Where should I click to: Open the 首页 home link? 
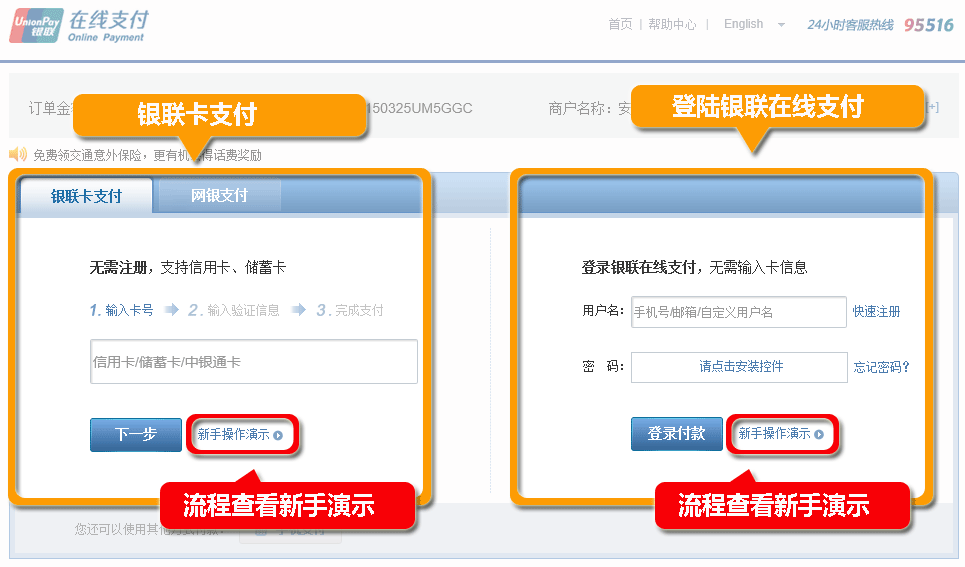point(620,24)
